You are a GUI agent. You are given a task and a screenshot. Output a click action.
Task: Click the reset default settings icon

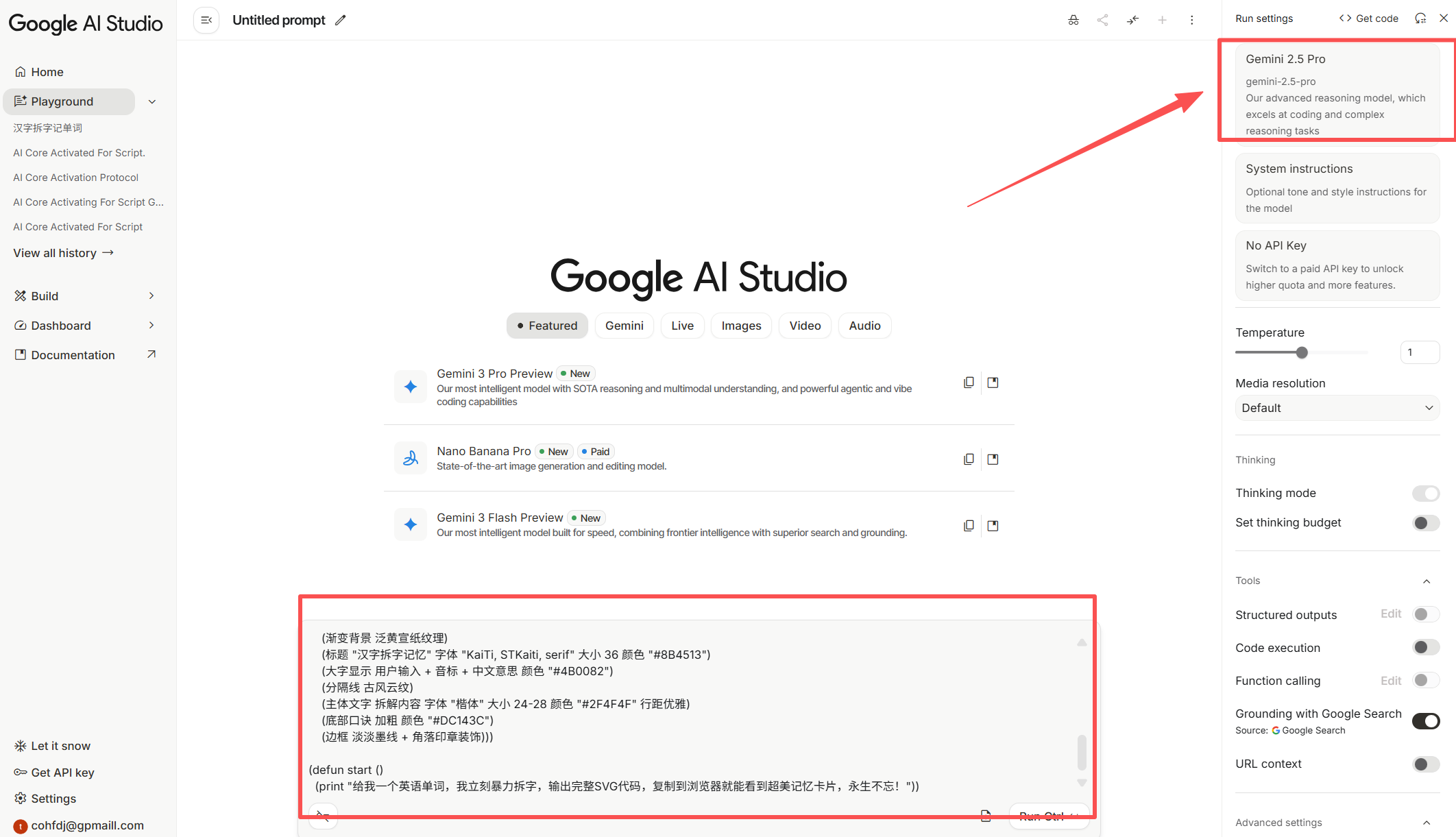pyautogui.click(x=1420, y=19)
